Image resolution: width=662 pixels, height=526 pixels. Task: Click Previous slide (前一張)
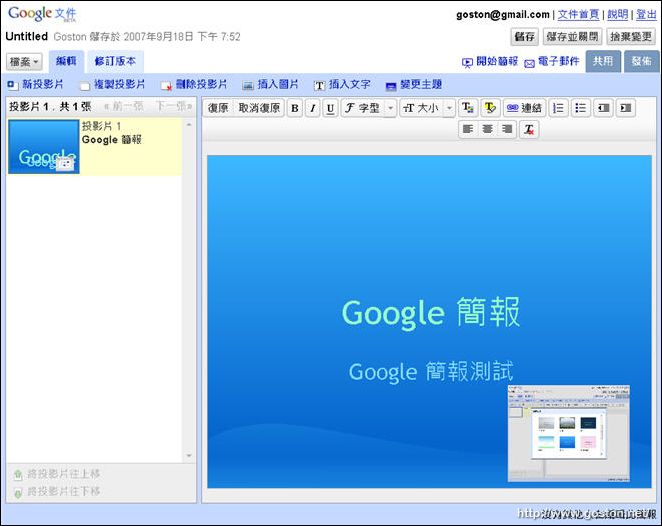click(x=124, y=106)
